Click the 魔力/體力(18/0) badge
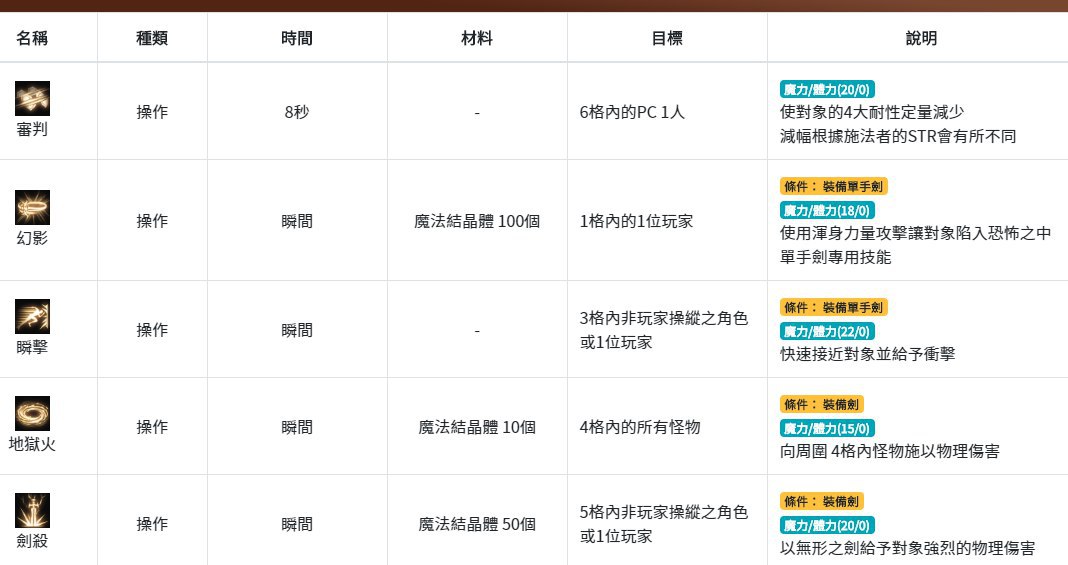Image resolution: width=1068 pixels, height=565 pixels. point(827,210)
